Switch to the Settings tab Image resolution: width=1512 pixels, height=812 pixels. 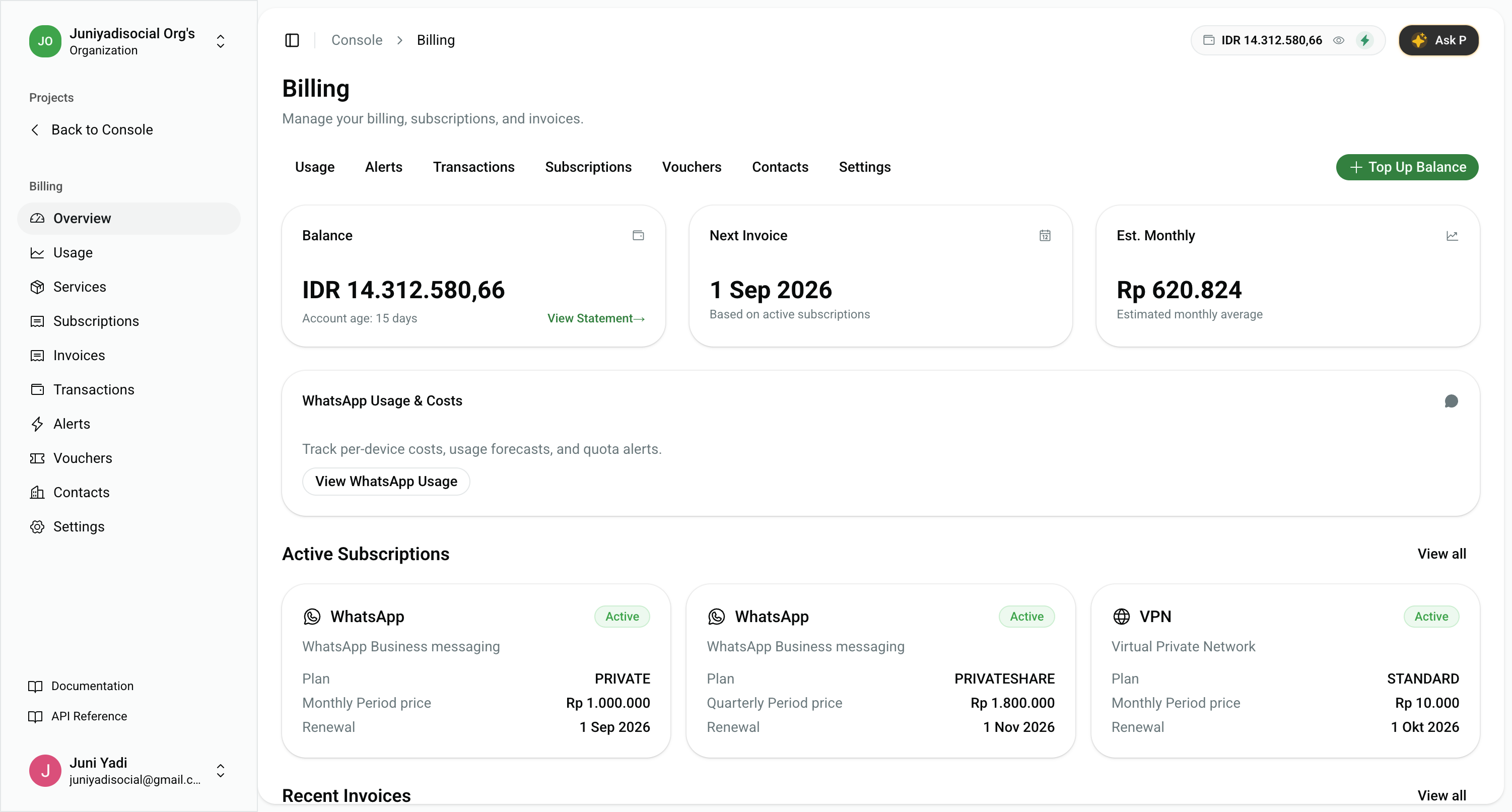(x=865, y=167)
